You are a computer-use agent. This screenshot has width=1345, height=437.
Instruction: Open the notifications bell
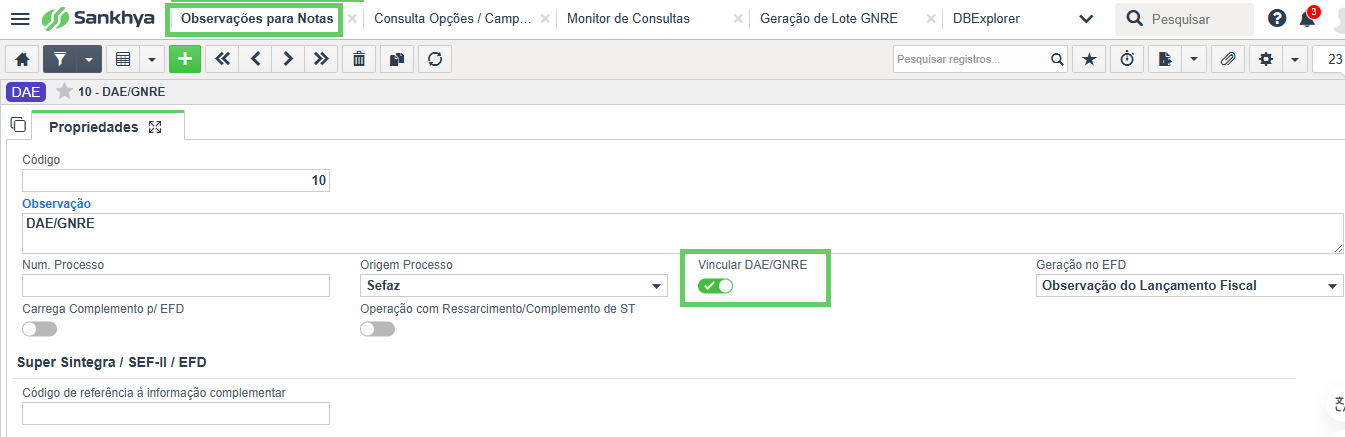pos(1307,18)
